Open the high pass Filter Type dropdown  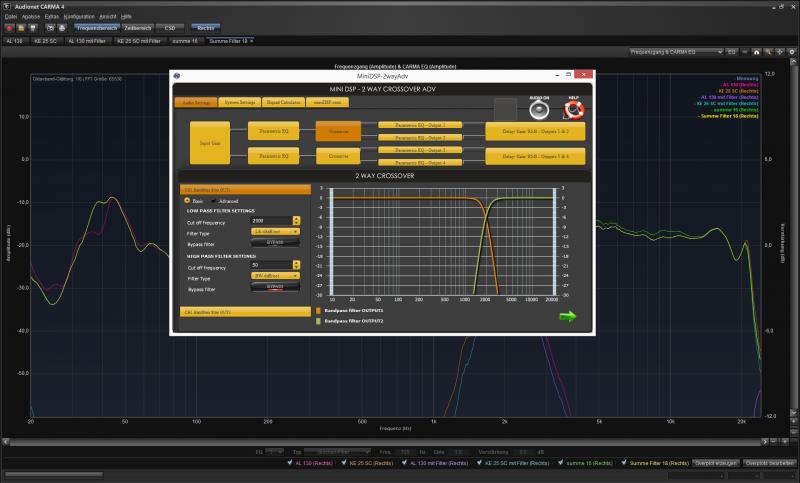click(275, 275)
